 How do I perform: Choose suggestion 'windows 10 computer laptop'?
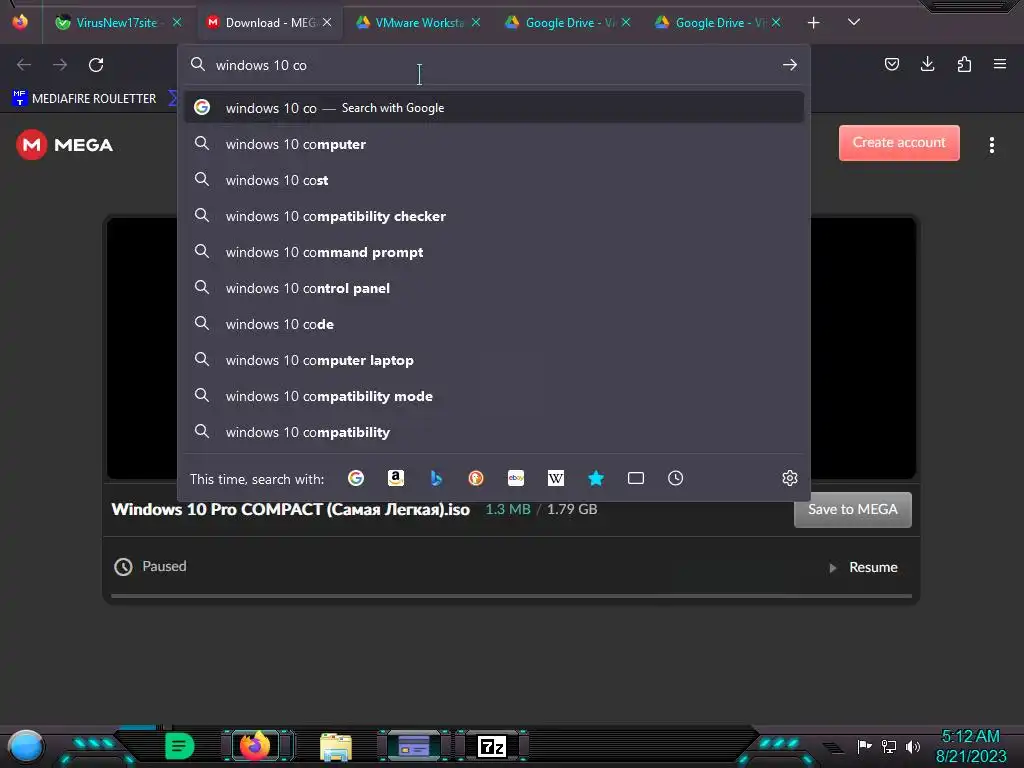[x=494, y=359]
